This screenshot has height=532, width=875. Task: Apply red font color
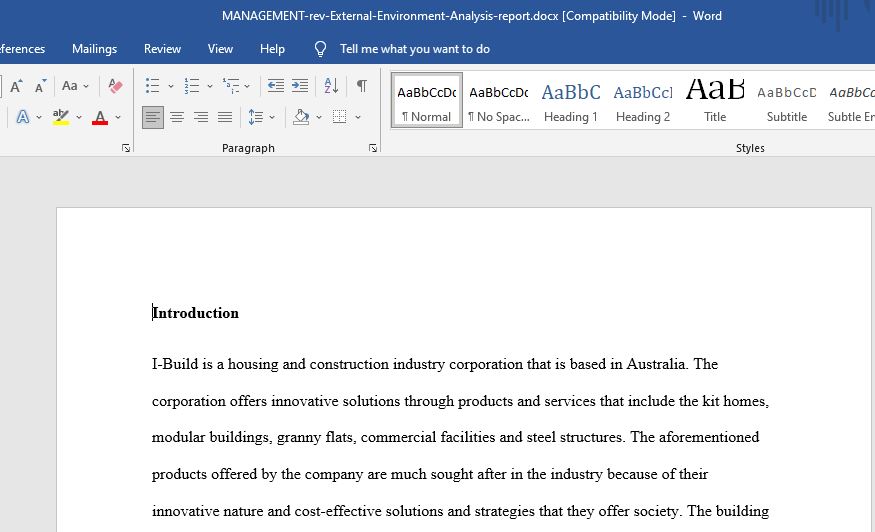(100, 117)
